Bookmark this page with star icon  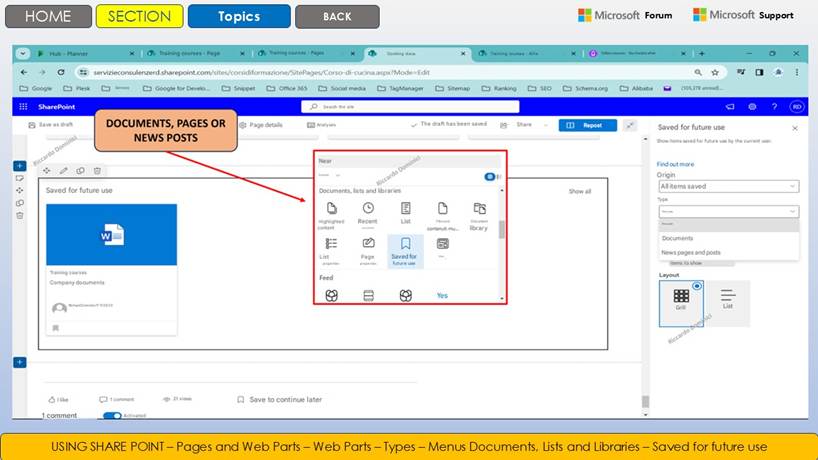click(x=715, y=72)
